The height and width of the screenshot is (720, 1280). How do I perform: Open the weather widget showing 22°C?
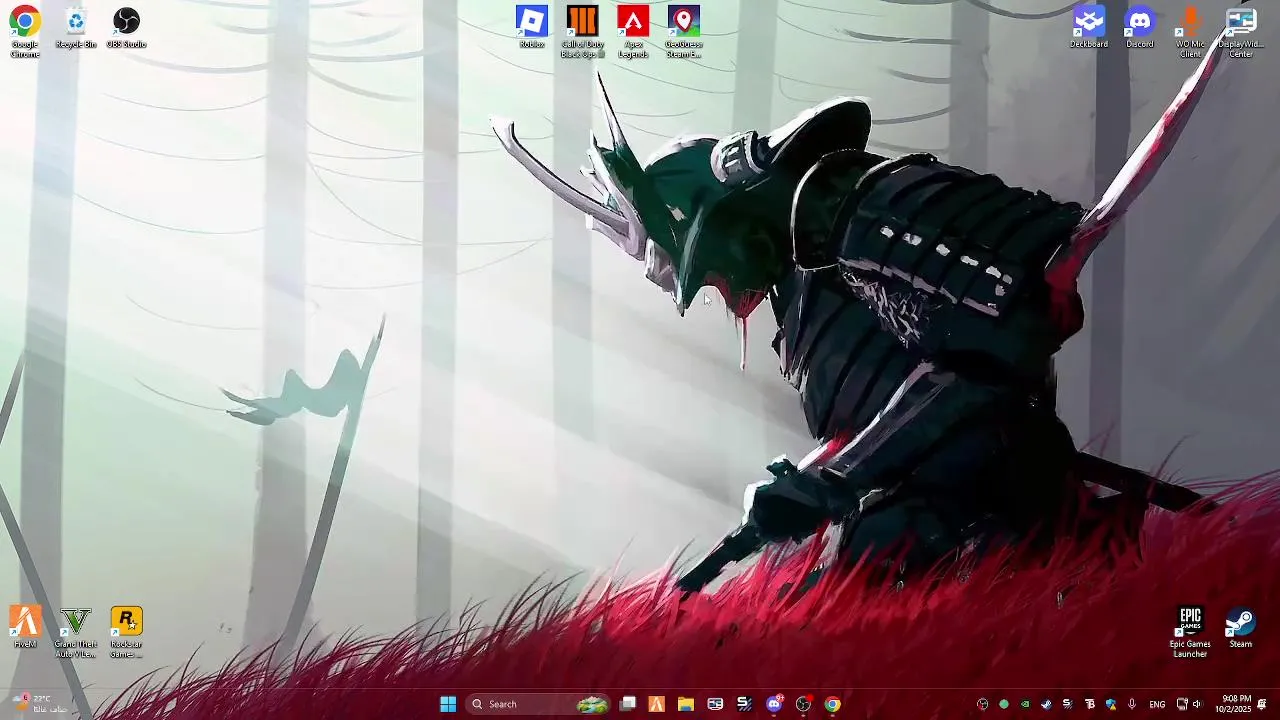pos(40,704)
